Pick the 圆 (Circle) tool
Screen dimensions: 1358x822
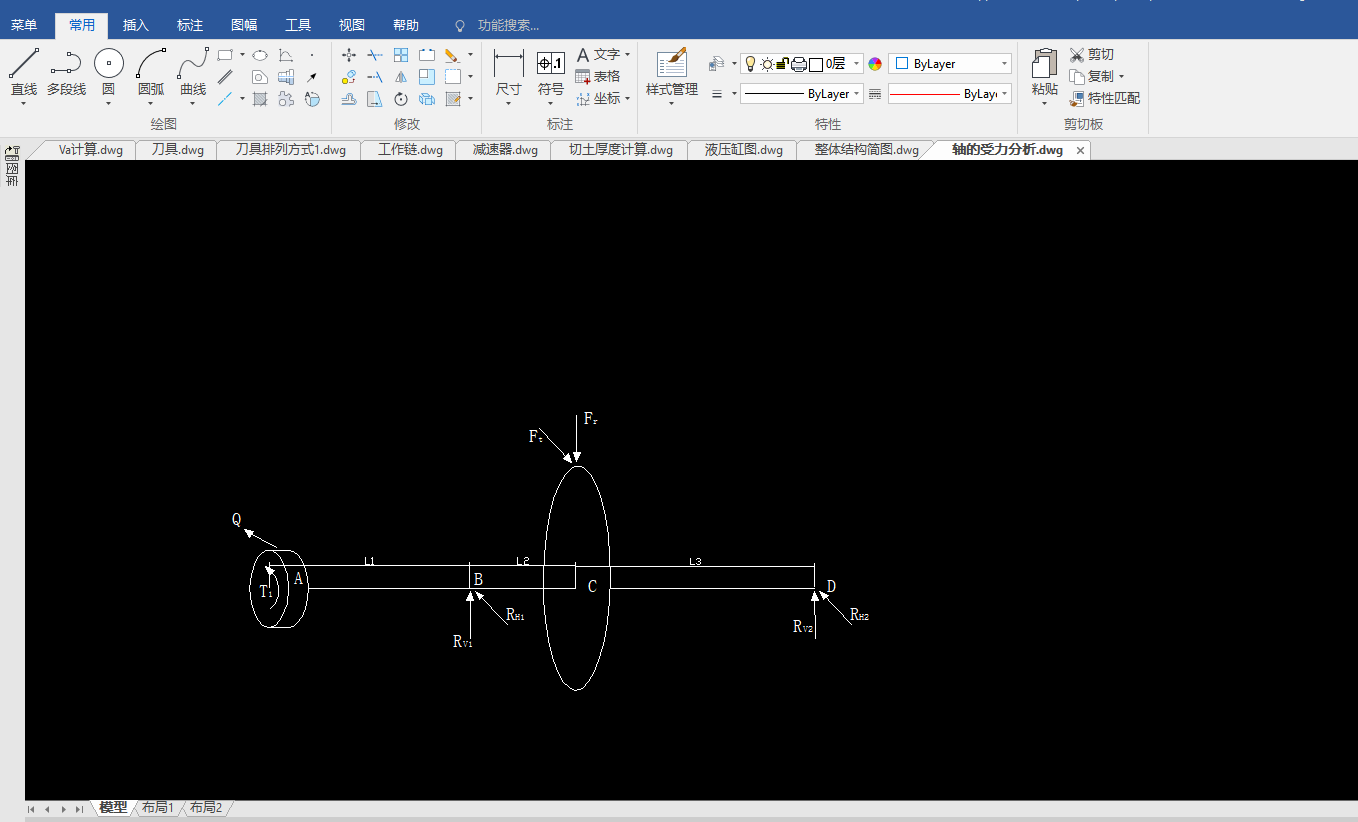108,65
